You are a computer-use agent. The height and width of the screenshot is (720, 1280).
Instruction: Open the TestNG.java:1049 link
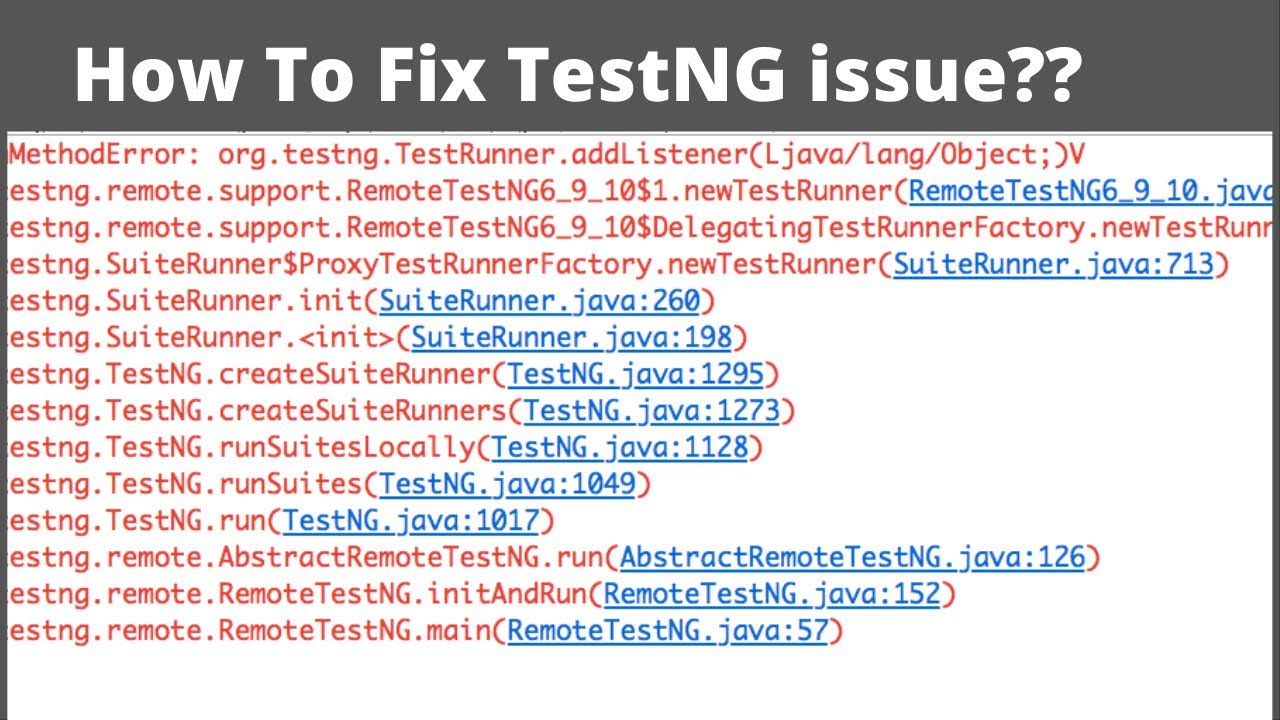[507, 485]
